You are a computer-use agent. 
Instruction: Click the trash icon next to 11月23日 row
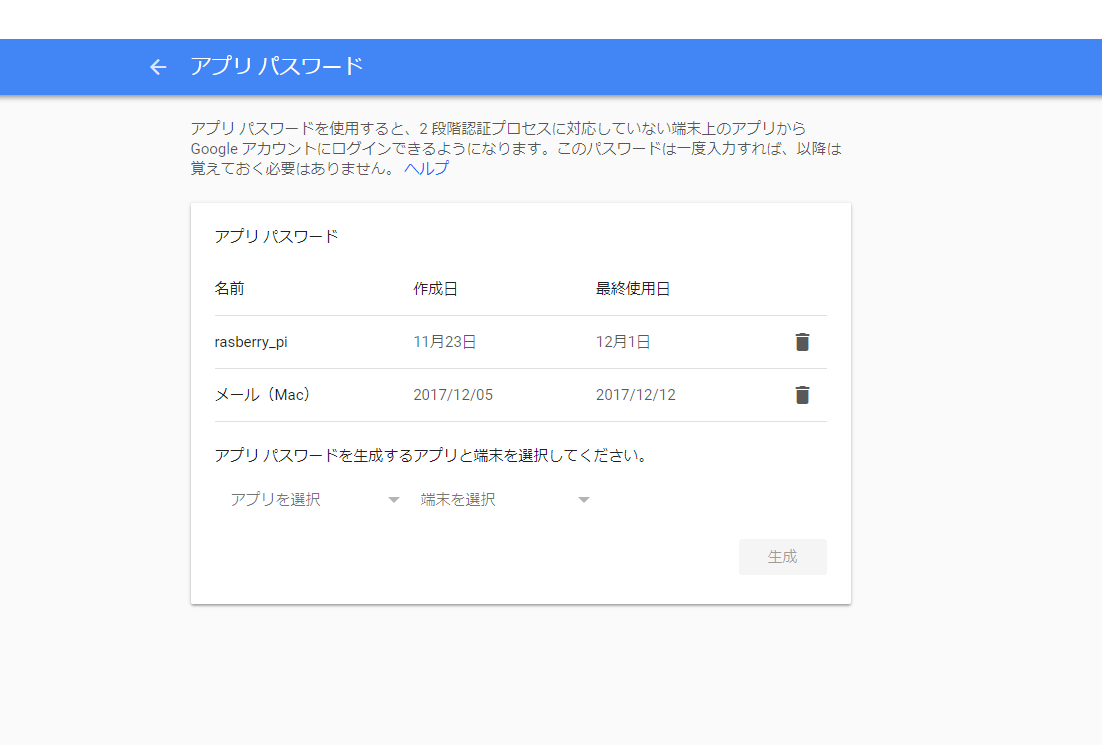[802, 341]
